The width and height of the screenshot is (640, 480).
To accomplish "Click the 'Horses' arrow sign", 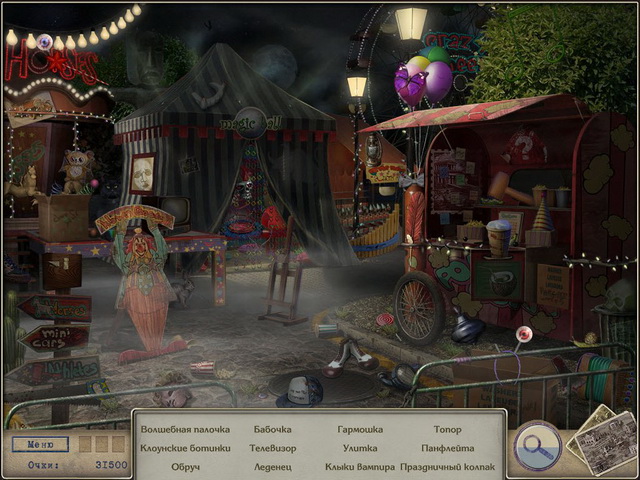I will (x=55, y=308).
